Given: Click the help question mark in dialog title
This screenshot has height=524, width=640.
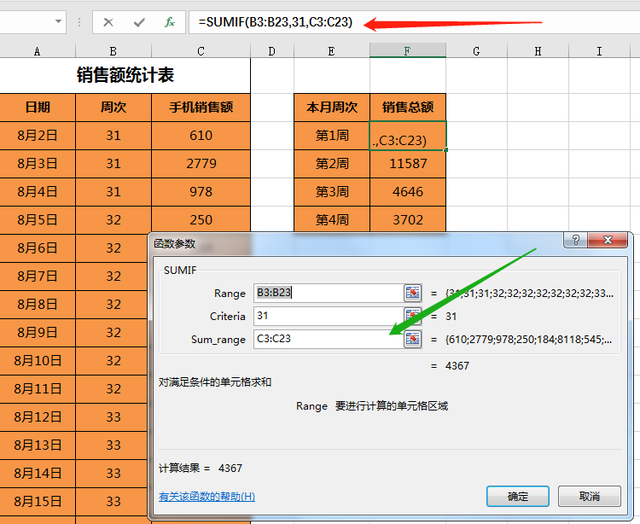Looking at the screenshot, I should coord(574,241).
